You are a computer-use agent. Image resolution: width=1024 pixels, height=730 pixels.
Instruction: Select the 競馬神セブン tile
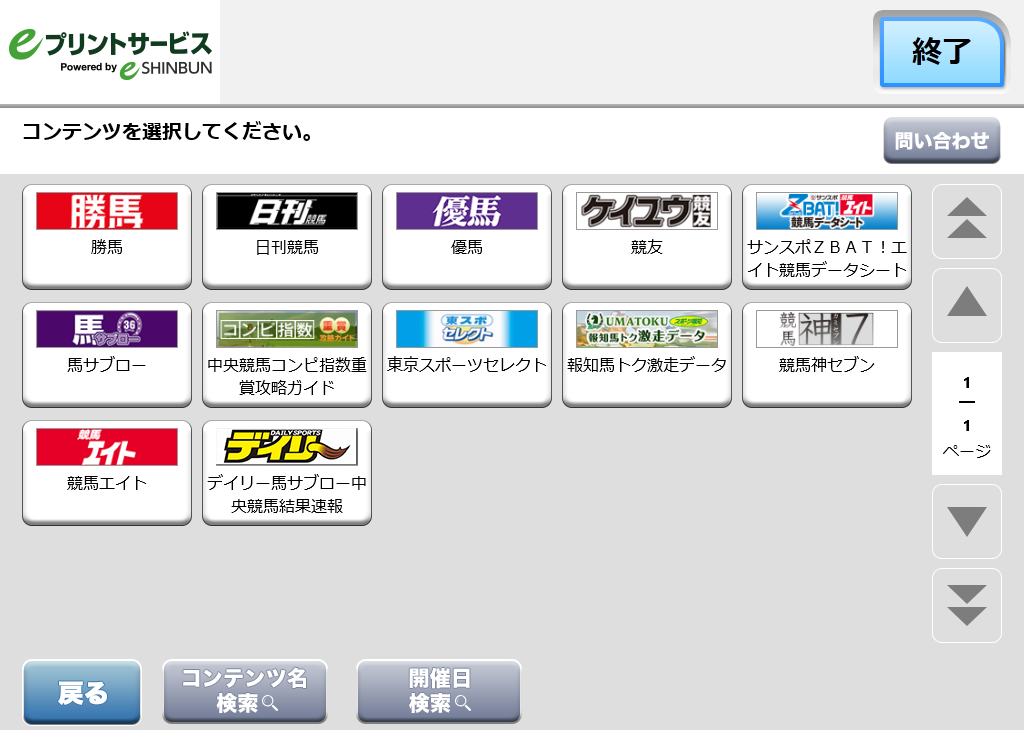click(827, 355)
